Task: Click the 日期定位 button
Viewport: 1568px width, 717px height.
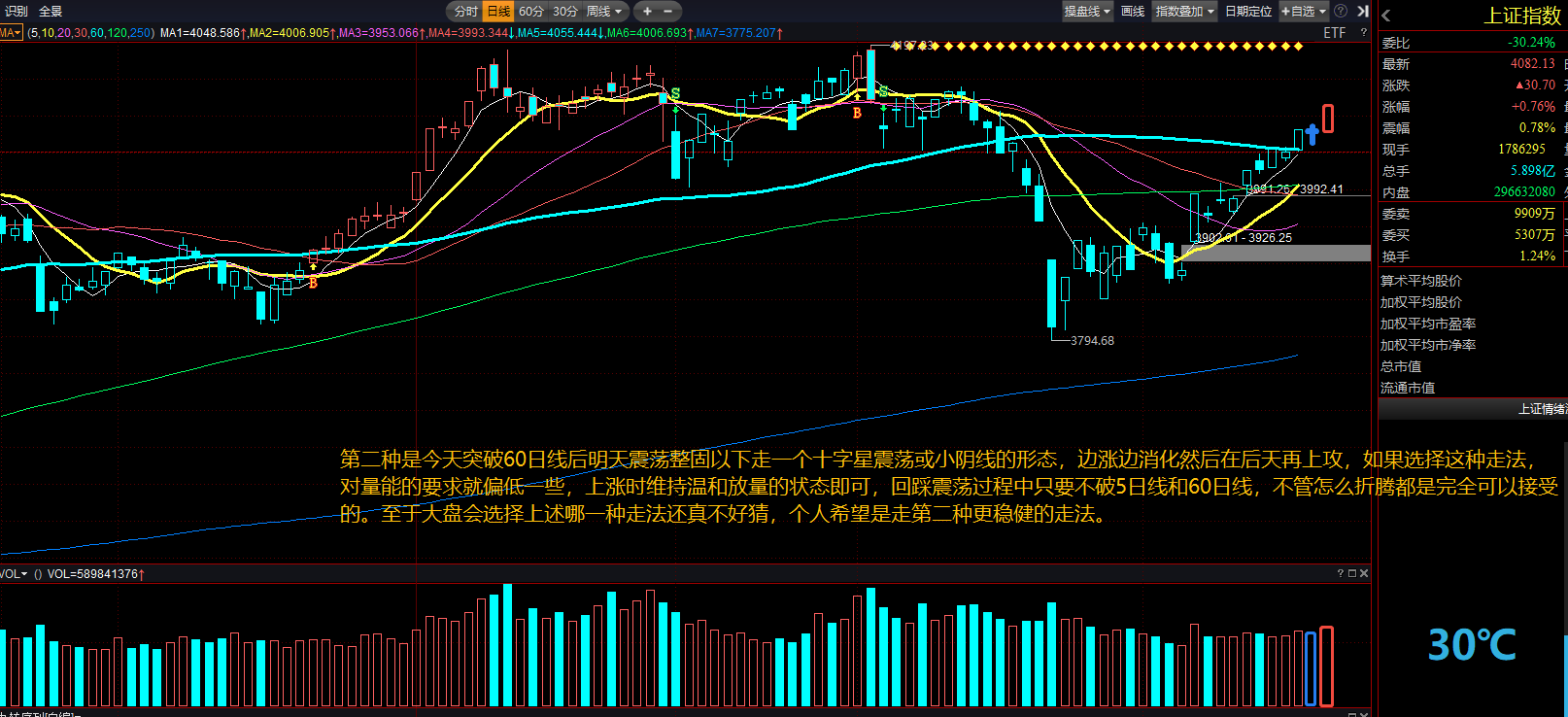Action: [x=1248, y=12]
